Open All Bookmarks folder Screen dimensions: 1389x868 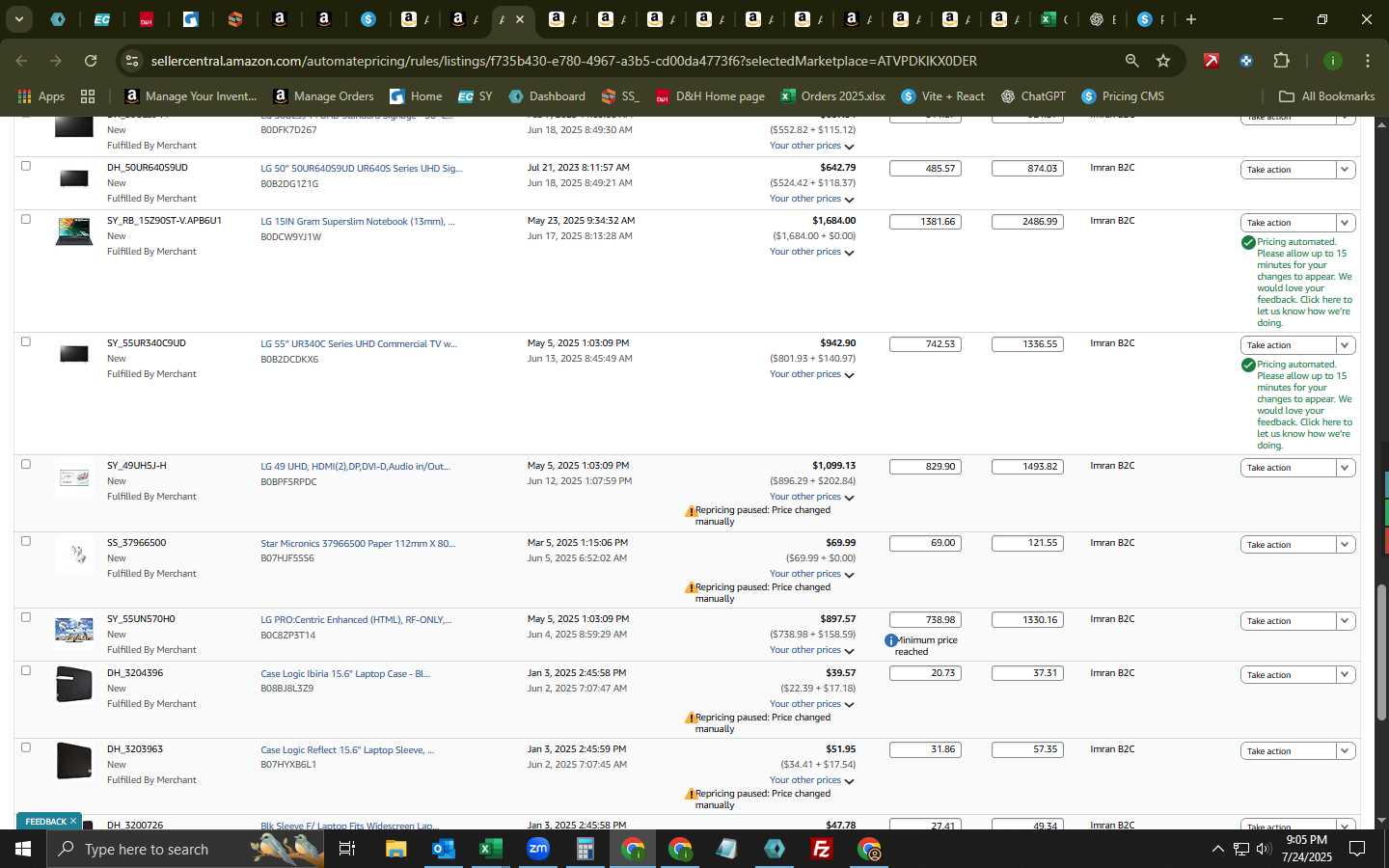pos(1326,96)
